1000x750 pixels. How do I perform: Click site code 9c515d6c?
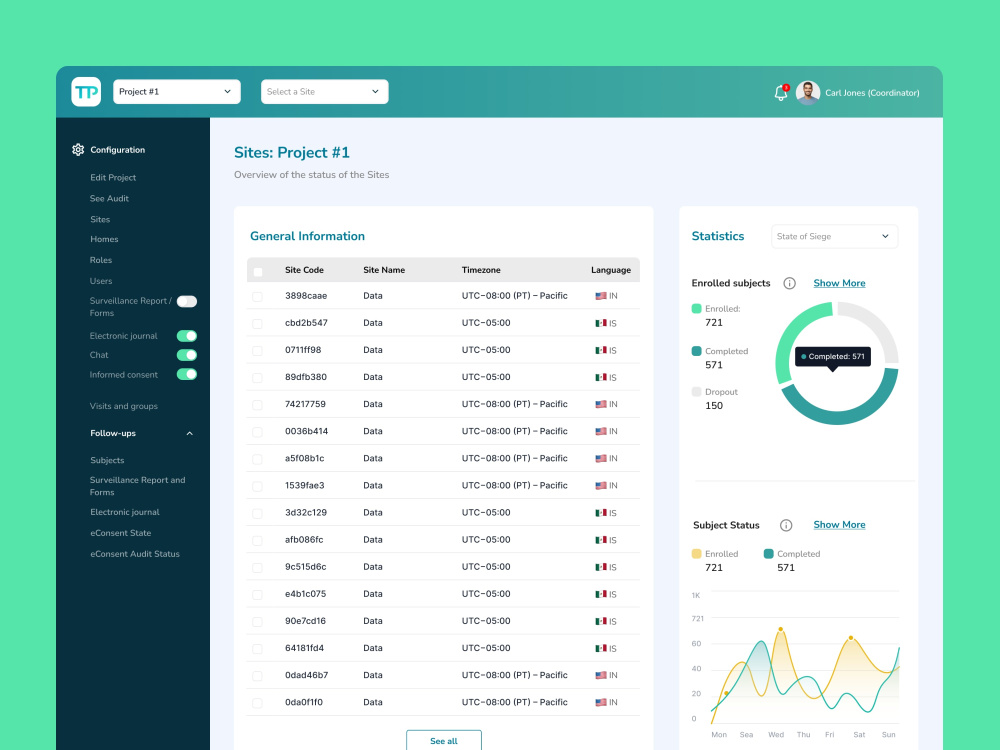pos(305,567)
